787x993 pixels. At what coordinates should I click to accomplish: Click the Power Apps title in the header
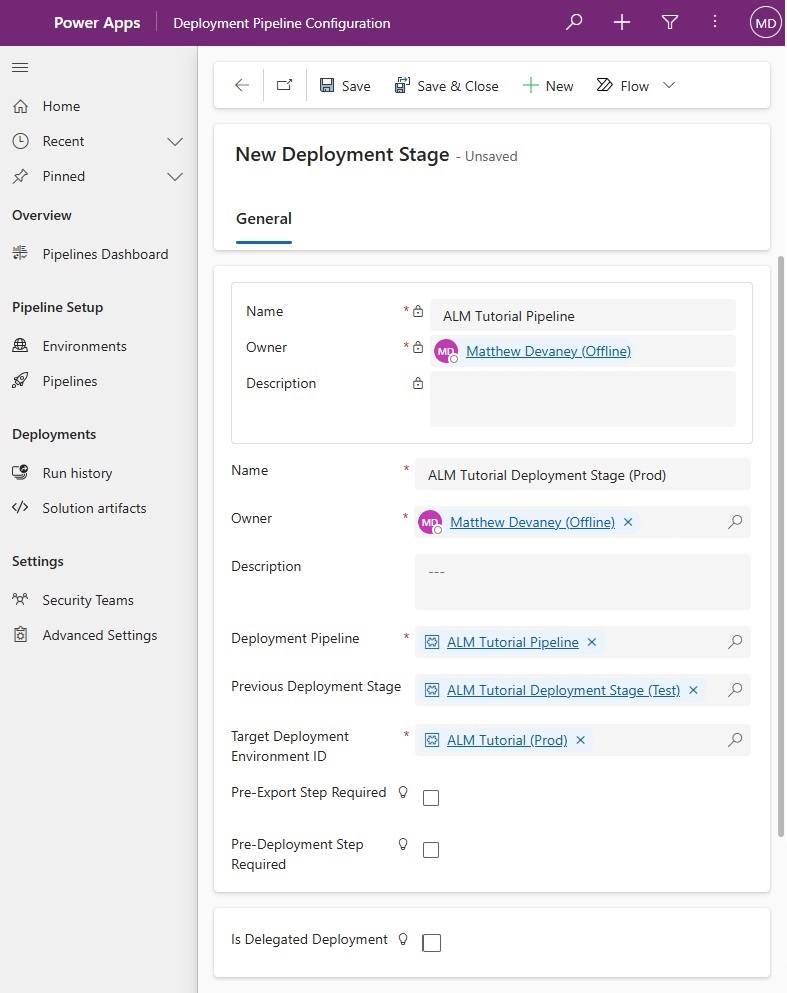coord(97,23)
